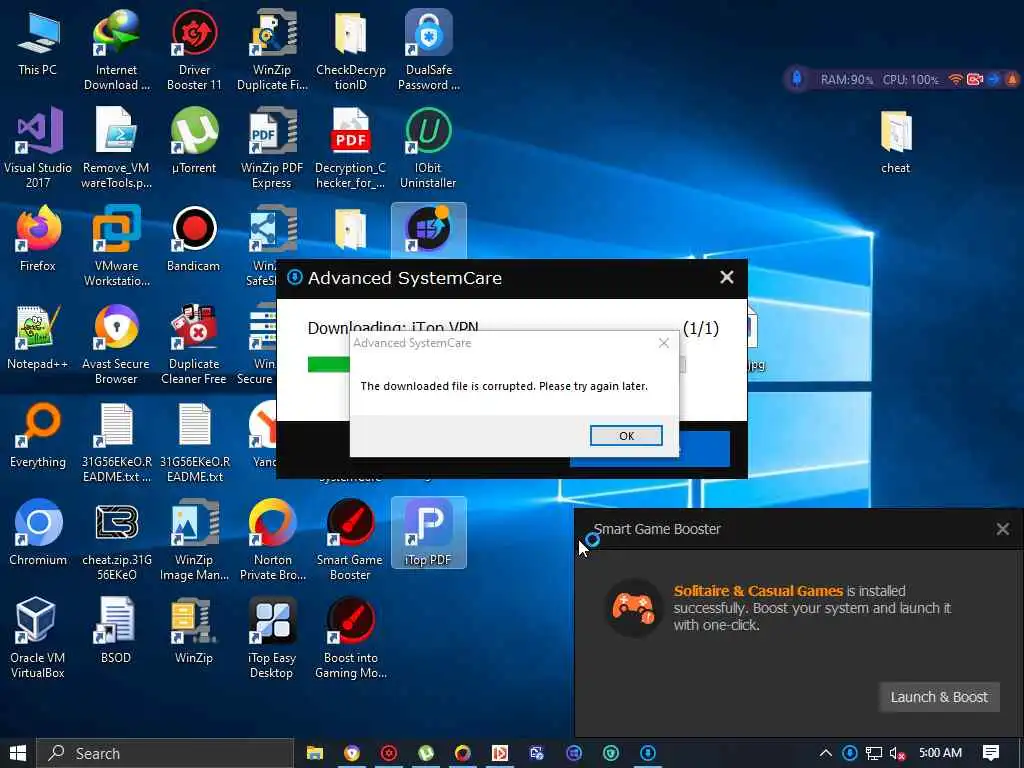Click Launch & Boost in Smart Game Booster
1024x768 pixels.
click(x=938, y=697)
